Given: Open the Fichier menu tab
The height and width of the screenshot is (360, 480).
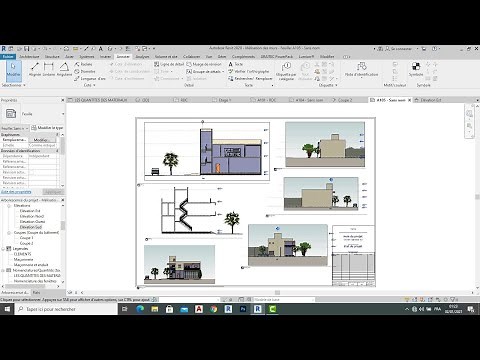Looking at the screenshot, I should 8,57.
